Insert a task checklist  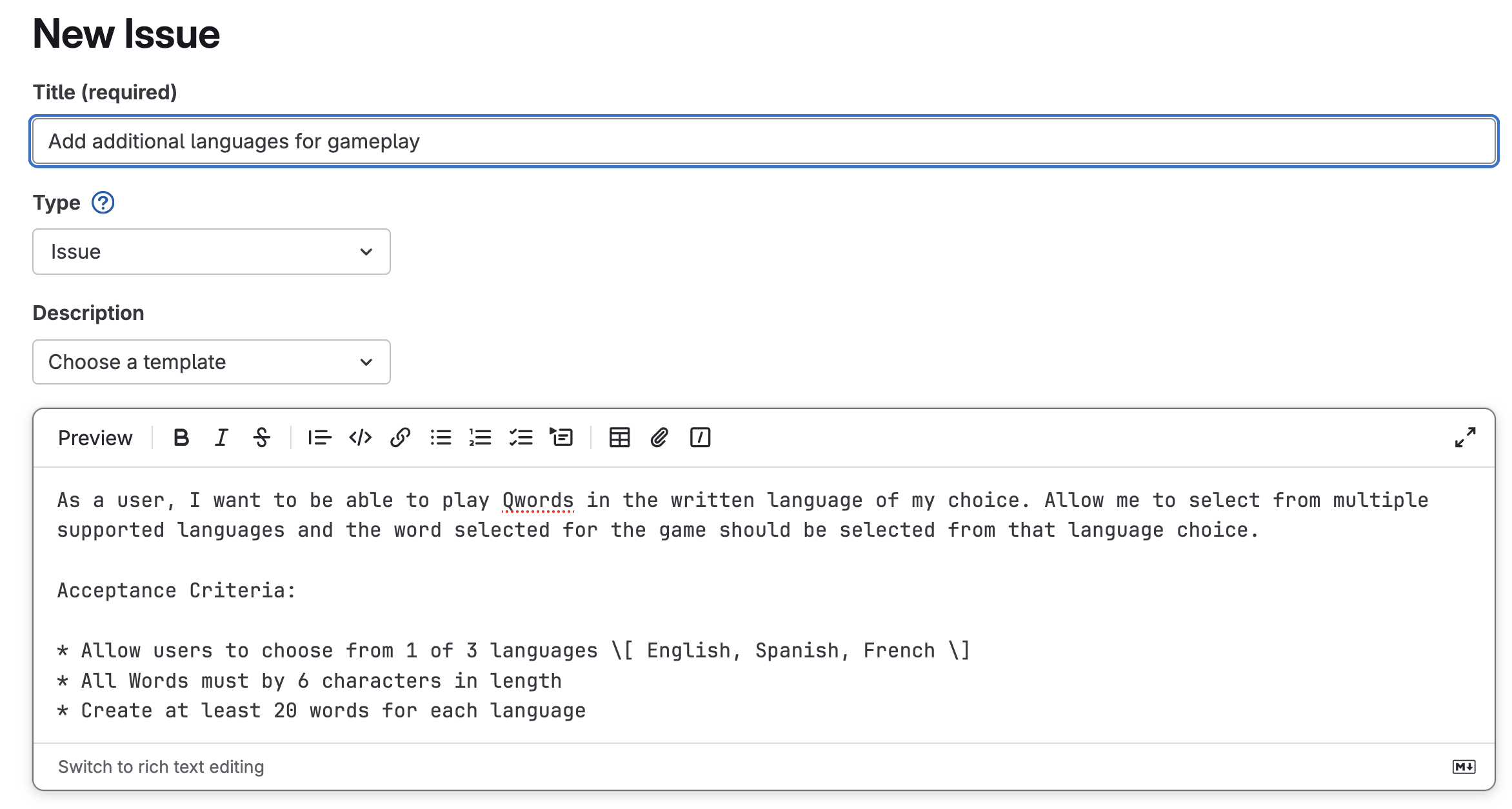(x=522, y=437)
